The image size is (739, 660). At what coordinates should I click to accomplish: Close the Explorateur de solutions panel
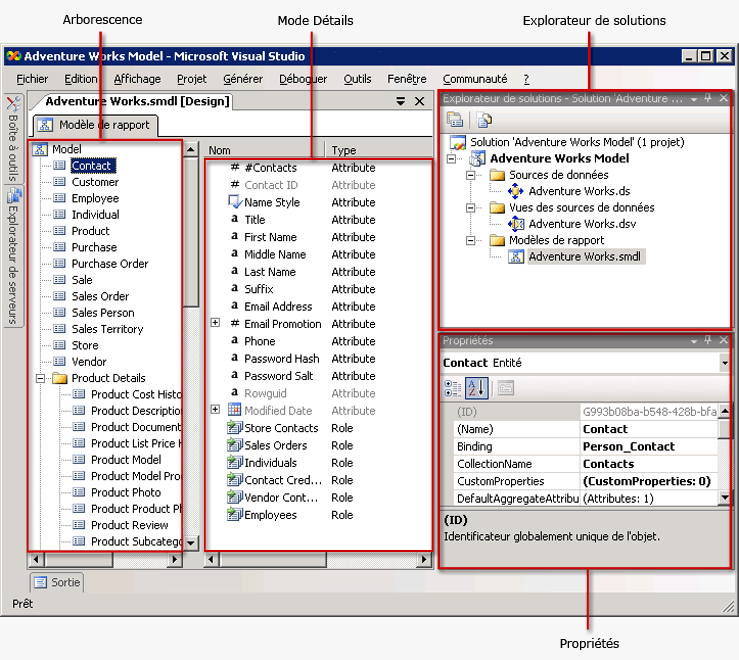coord(723,98)
